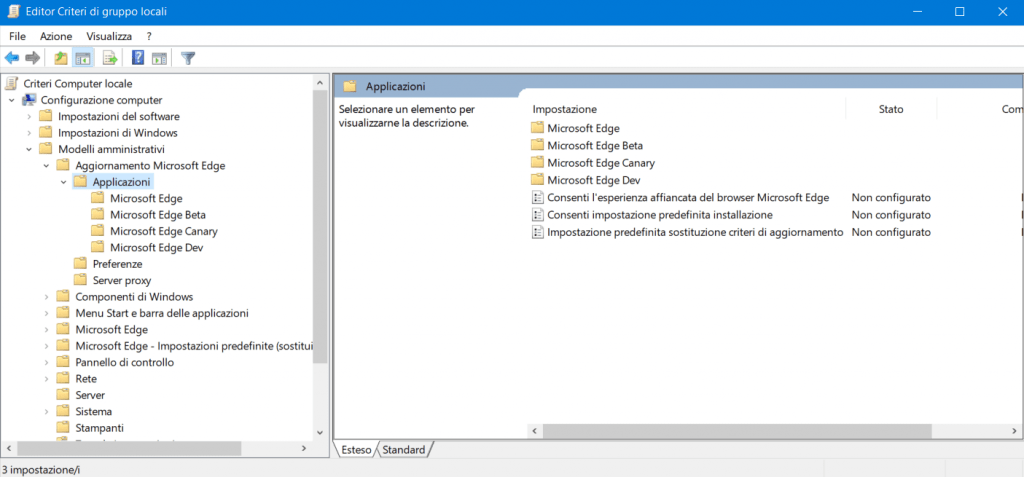This screenshot has height=477, width=1024.
Task: Toggle the console tree show/hide icon
Action: click(83, 59)
